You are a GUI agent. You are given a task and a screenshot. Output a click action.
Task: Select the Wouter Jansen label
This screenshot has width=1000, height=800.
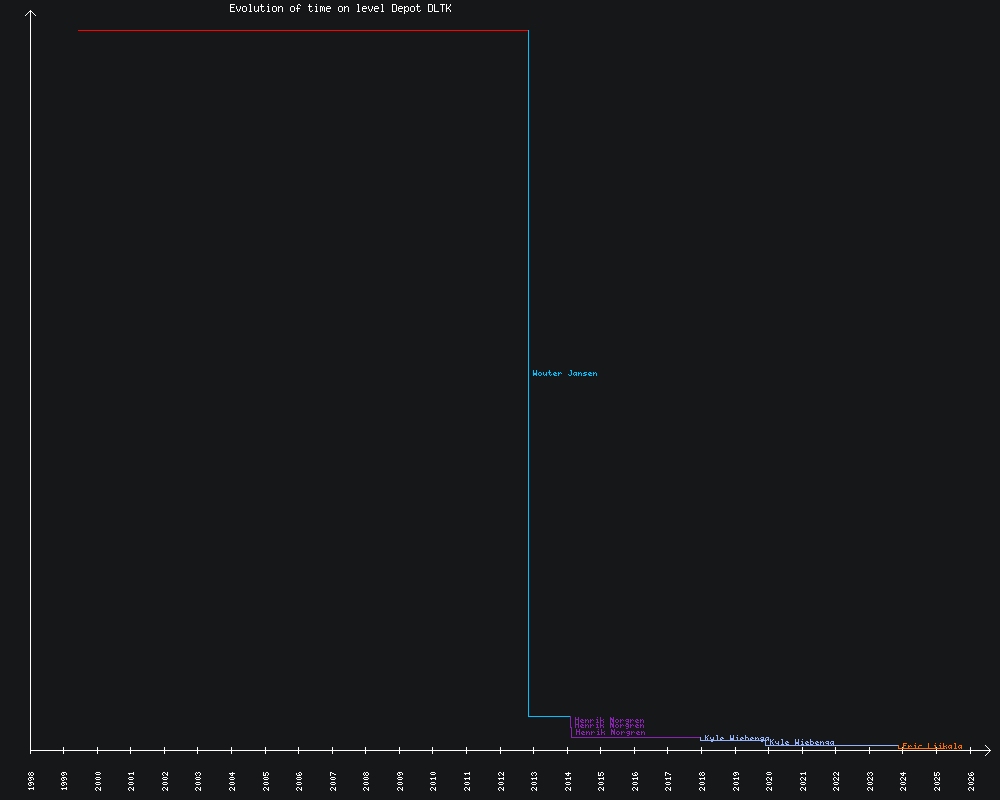pos(565,374)
